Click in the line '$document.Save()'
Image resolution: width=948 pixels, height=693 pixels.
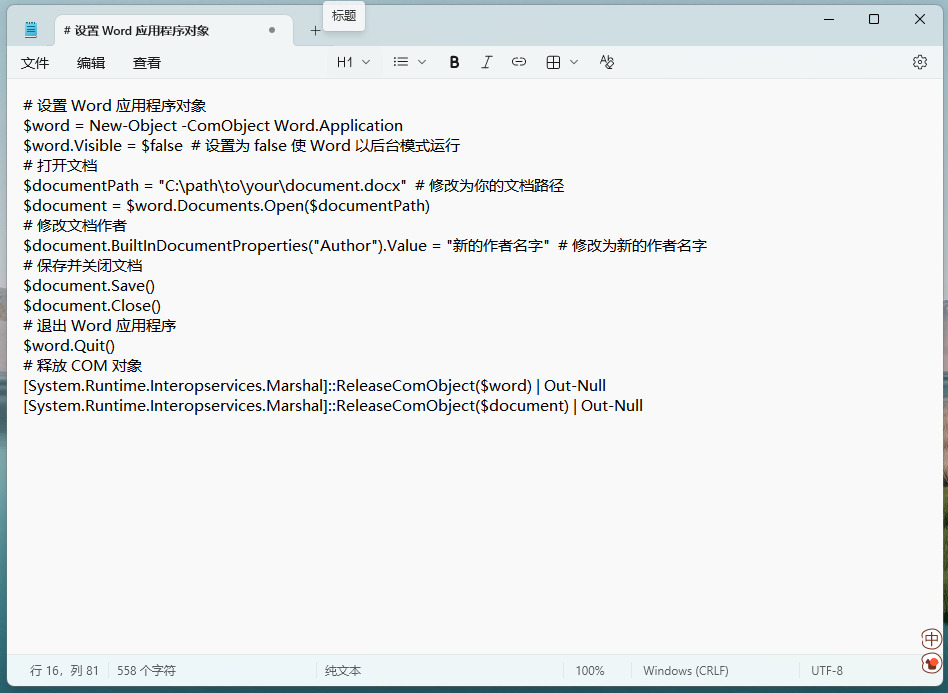coord(89,285)
